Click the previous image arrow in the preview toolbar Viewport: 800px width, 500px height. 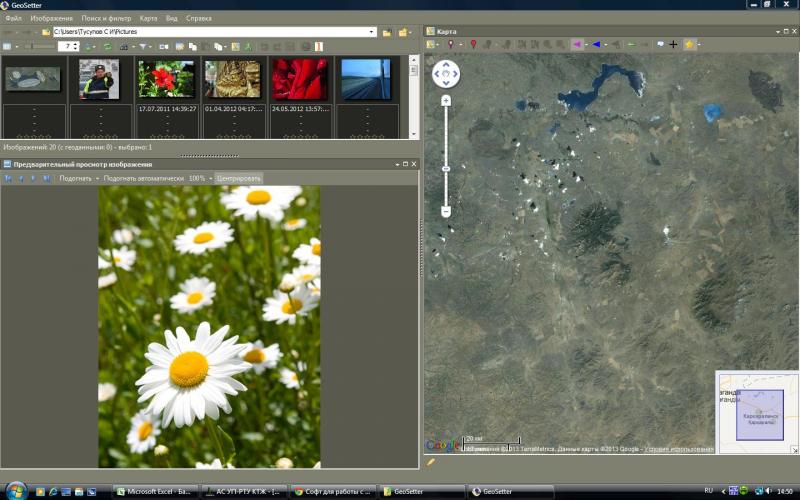coord(21,179)
